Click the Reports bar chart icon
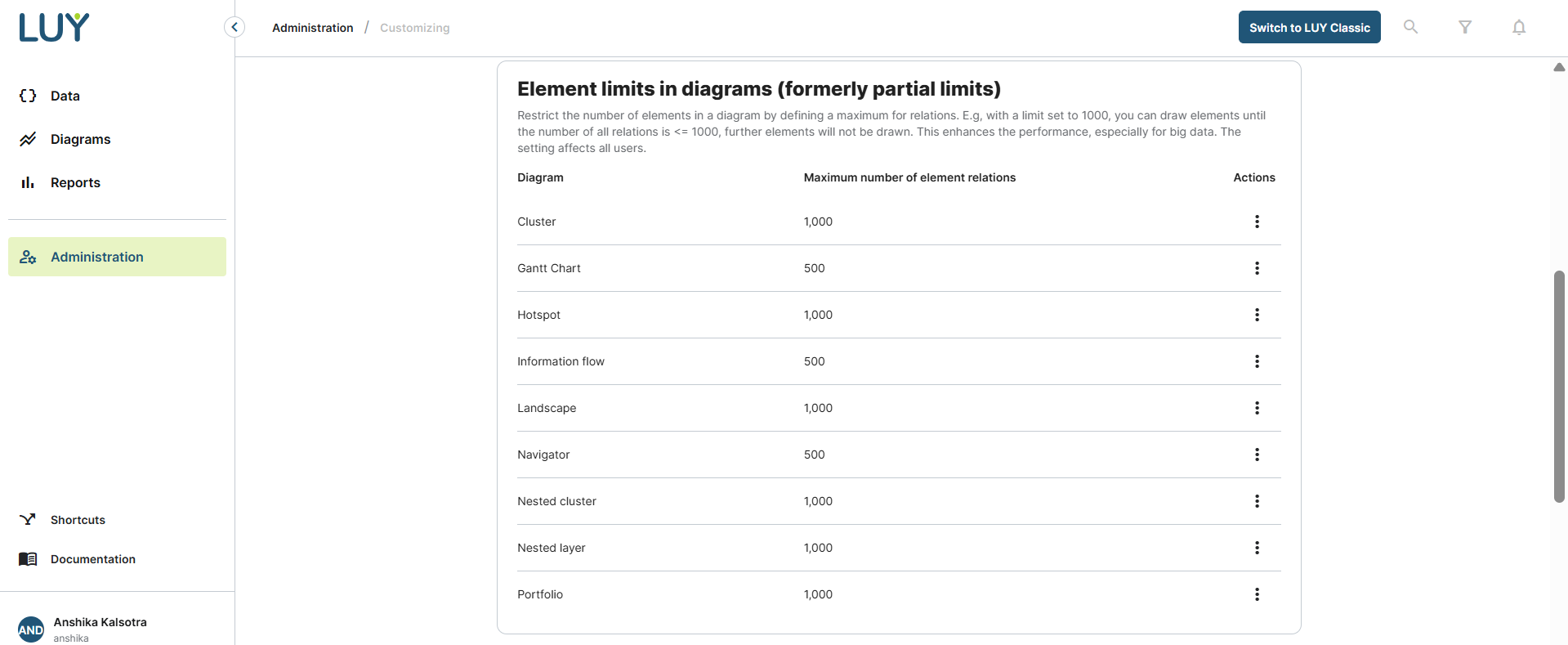Screen dimensions: 1568x645 click(x=28, y=182)
